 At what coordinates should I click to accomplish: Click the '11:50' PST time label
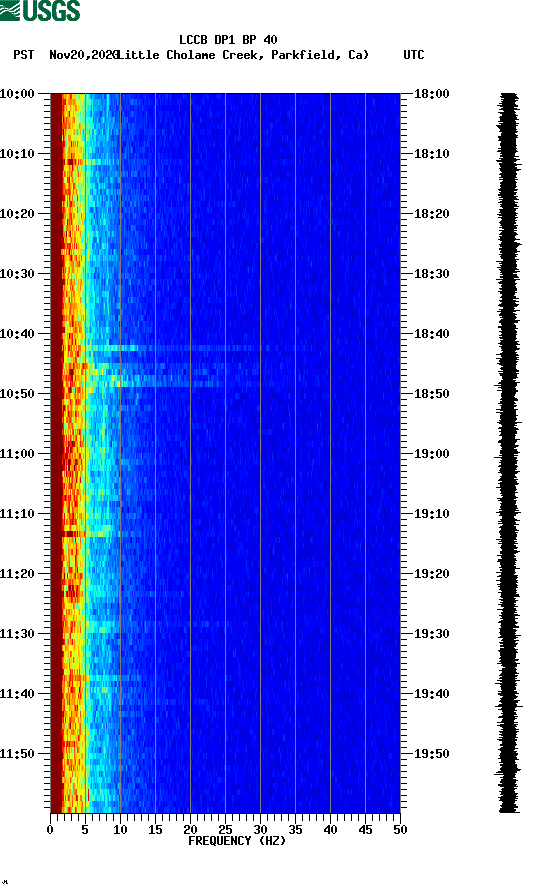[x=17, y=753]
